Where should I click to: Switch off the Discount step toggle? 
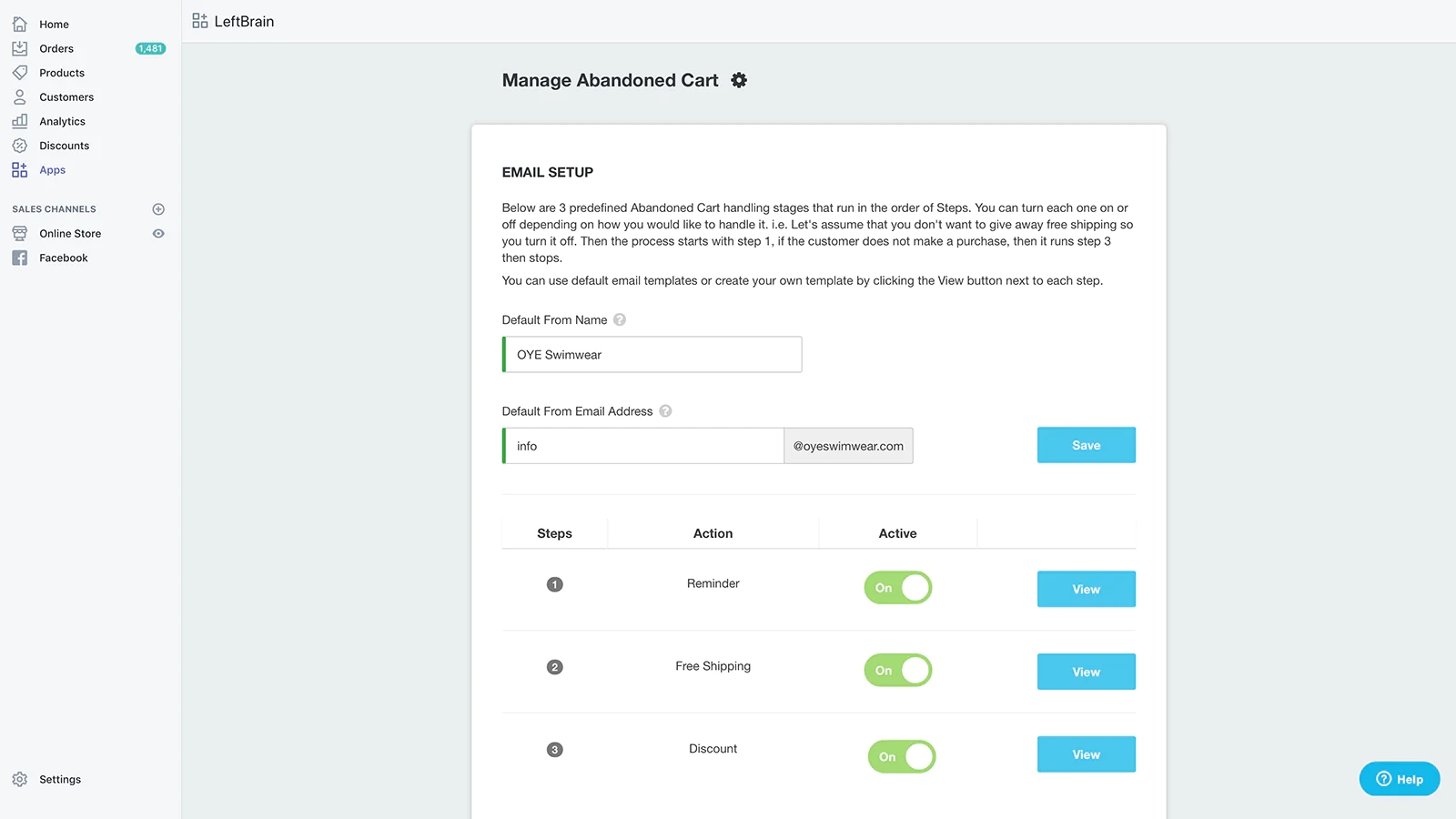pos(902,756)
